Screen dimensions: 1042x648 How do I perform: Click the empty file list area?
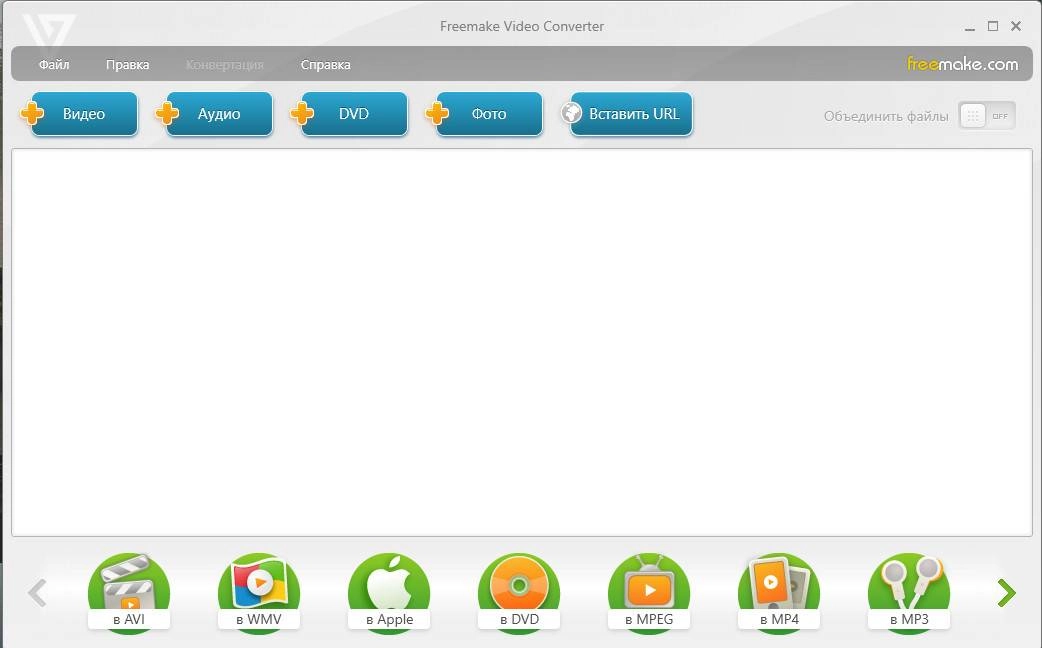coord(522,342)
